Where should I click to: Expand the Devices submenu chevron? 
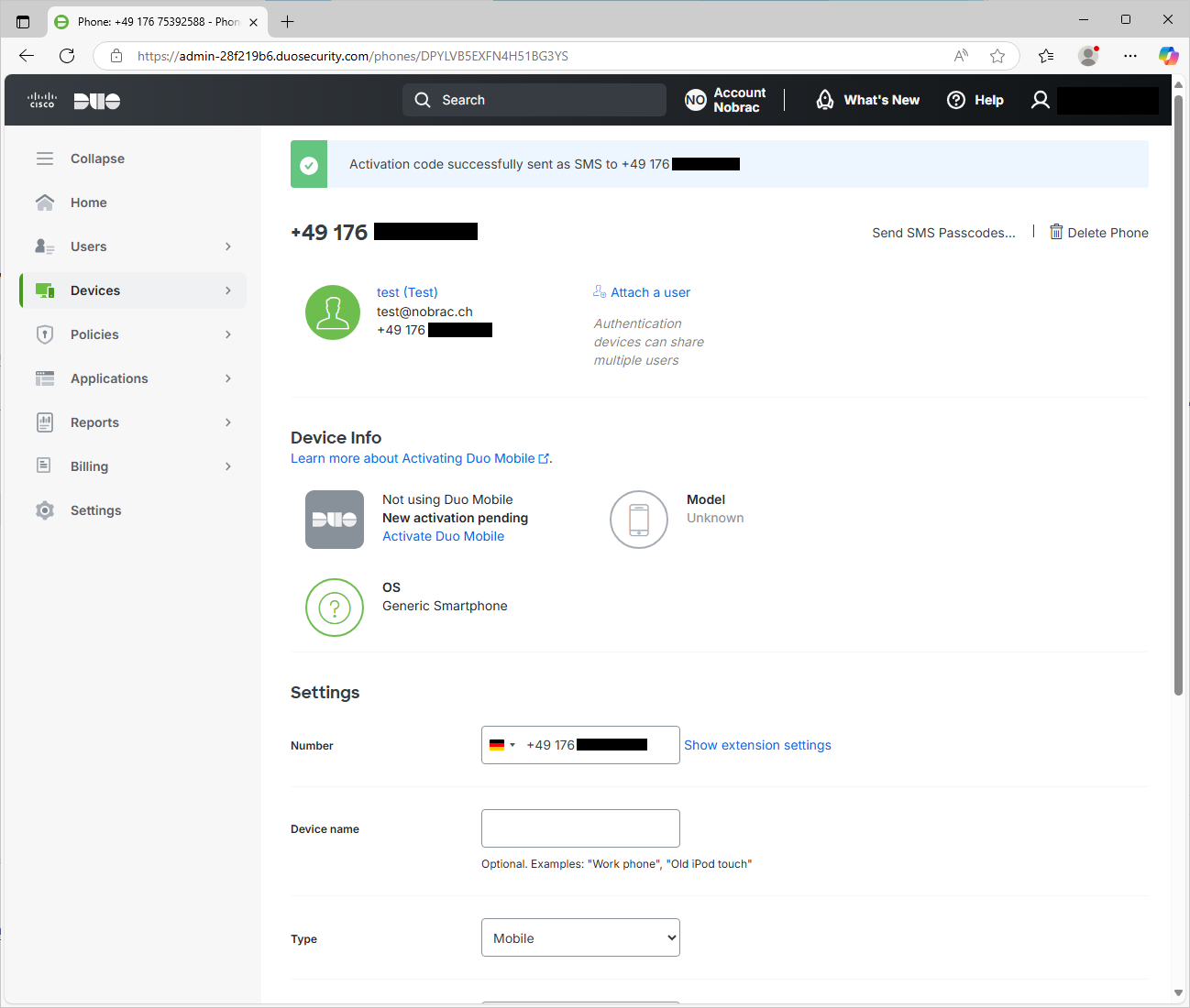point(228,290)
